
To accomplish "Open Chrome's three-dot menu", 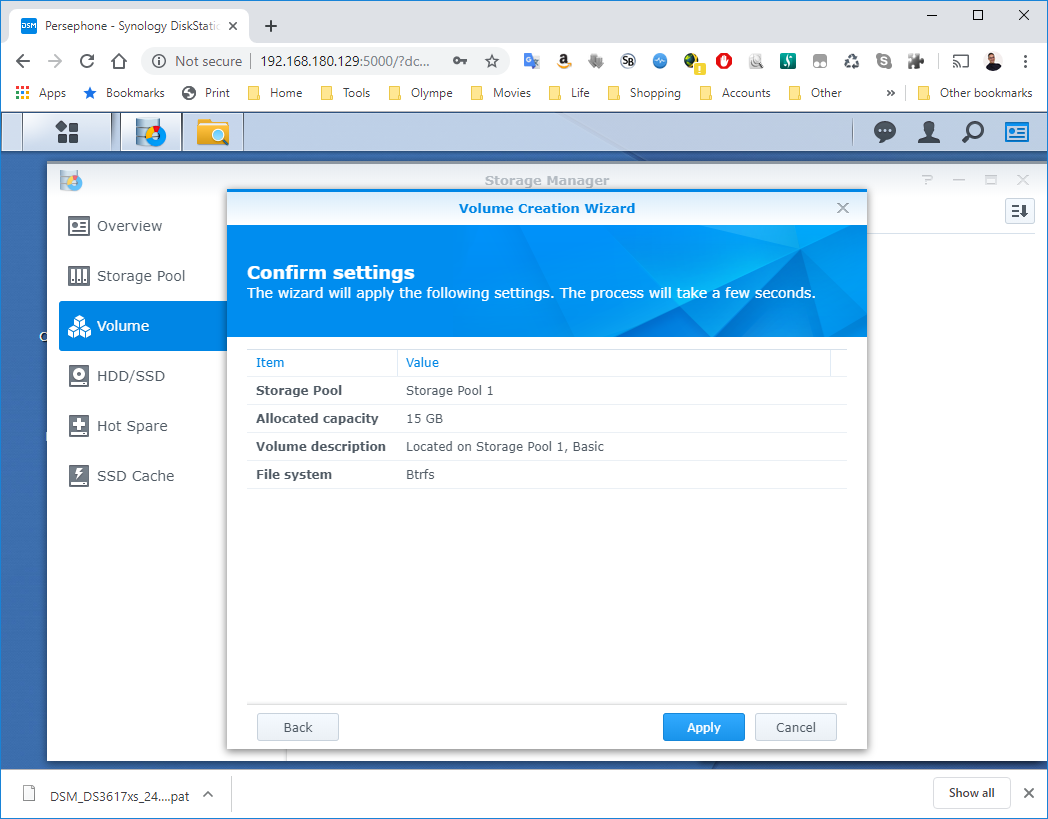I will tap(1026, 61).
